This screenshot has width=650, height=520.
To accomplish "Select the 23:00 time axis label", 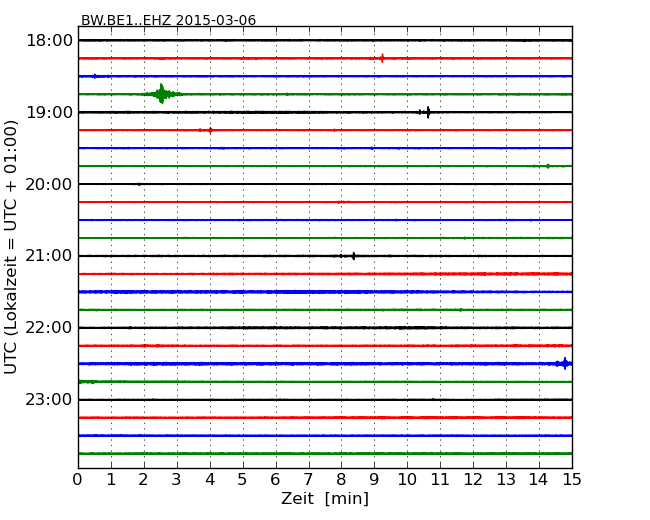I will click(x=49, y=400).
